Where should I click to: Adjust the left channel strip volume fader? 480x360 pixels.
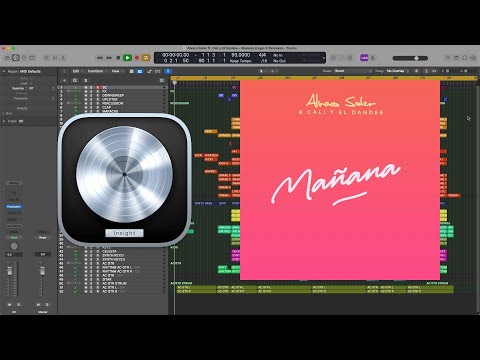point(10,271)
